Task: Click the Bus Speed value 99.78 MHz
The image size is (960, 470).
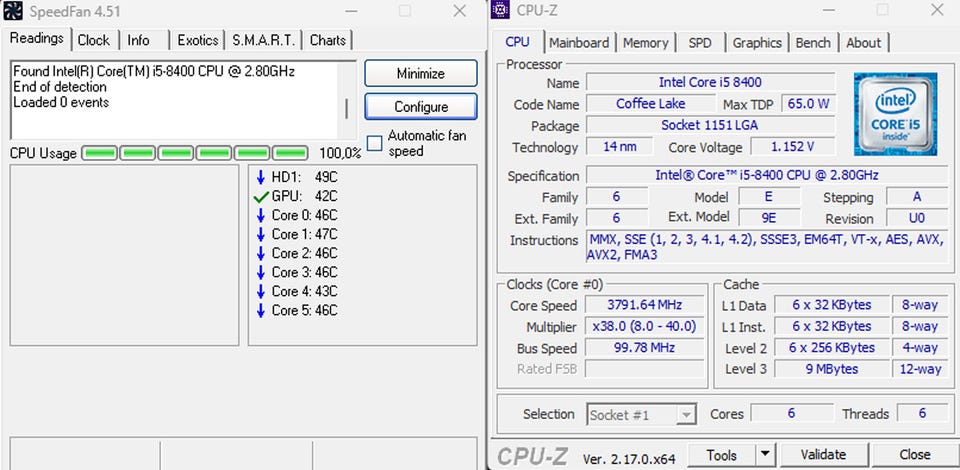Action: click(x=644, y=348)
